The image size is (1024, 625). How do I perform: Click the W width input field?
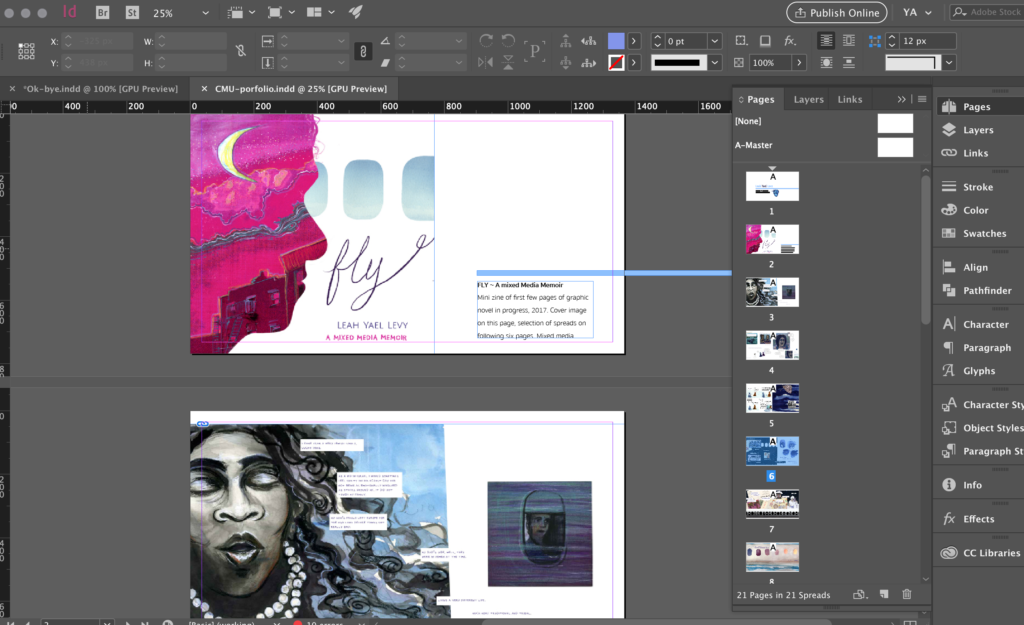point(191,41)
